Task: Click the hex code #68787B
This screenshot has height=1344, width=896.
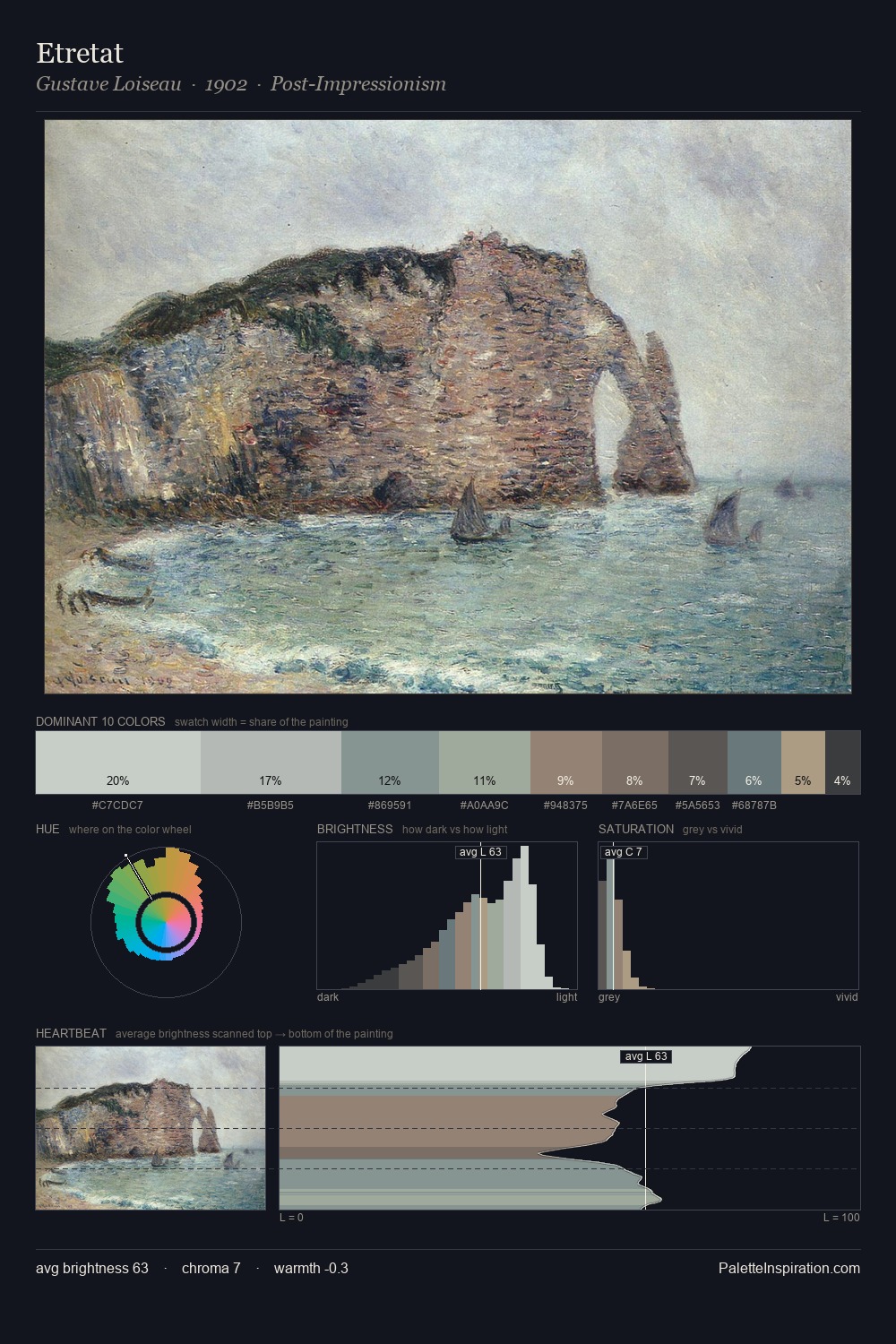Action: (754, 806)
